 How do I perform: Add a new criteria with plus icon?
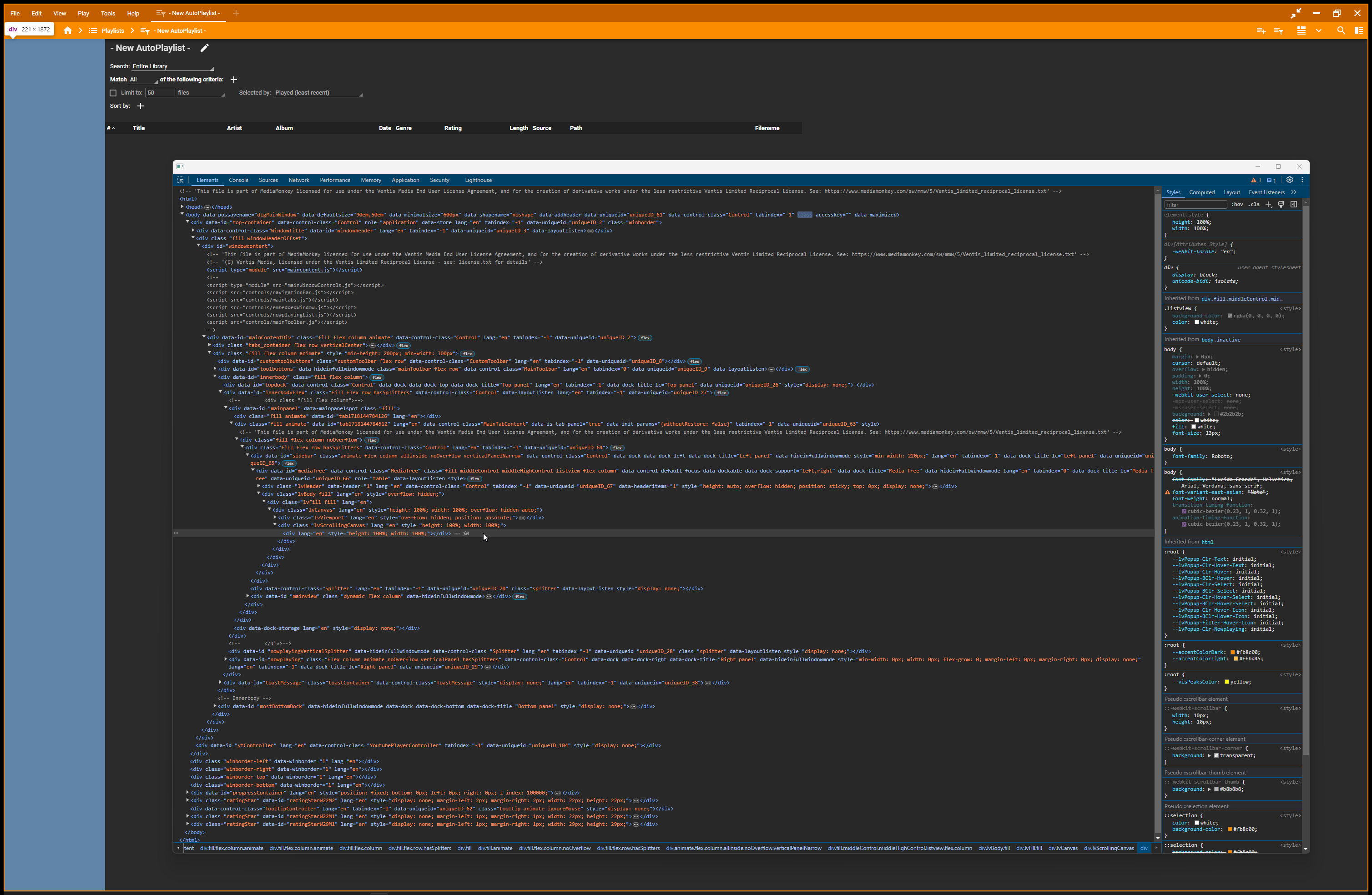(x=233, y=80)
